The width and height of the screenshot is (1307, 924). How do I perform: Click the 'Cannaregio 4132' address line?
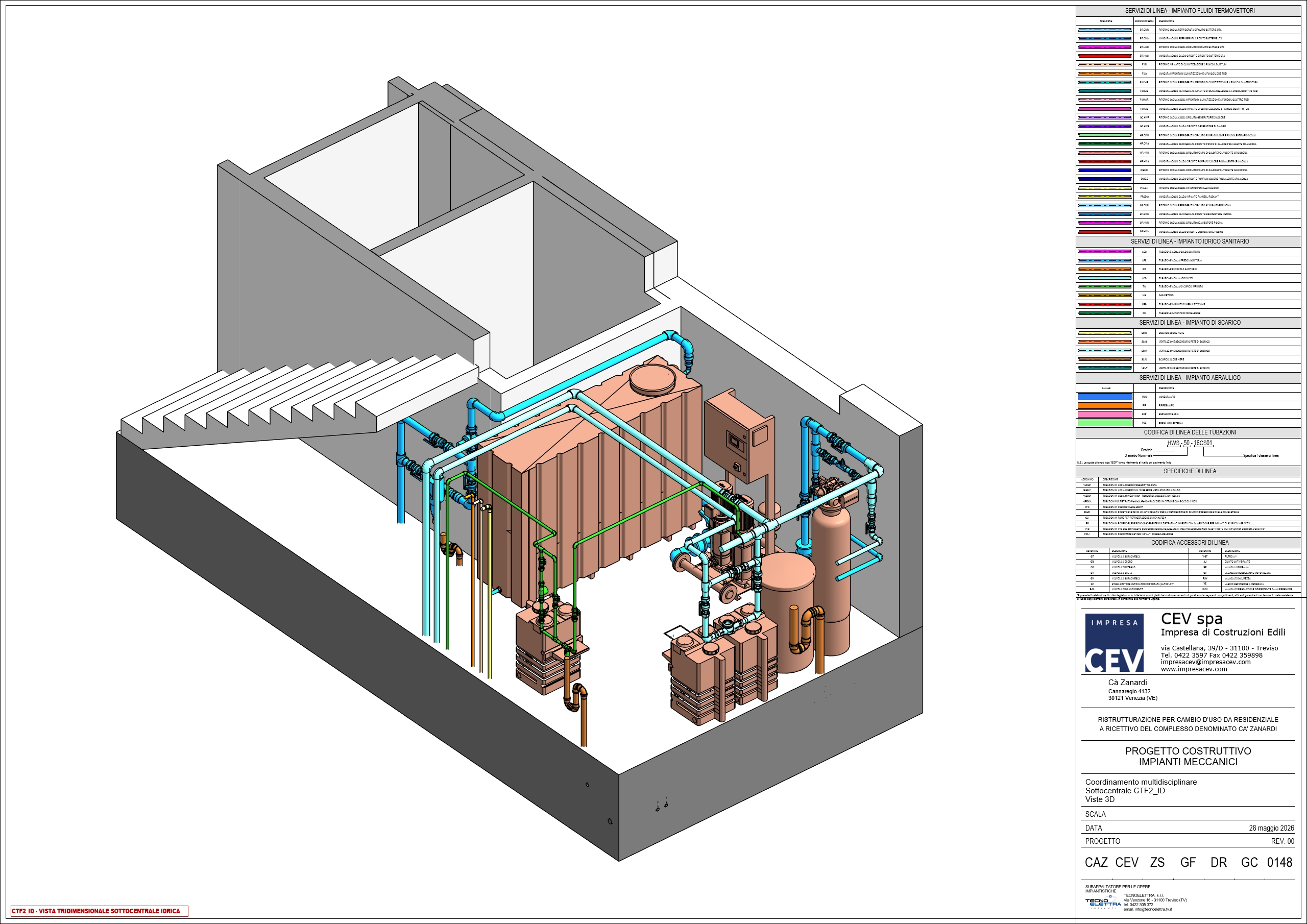(1129, 691)
